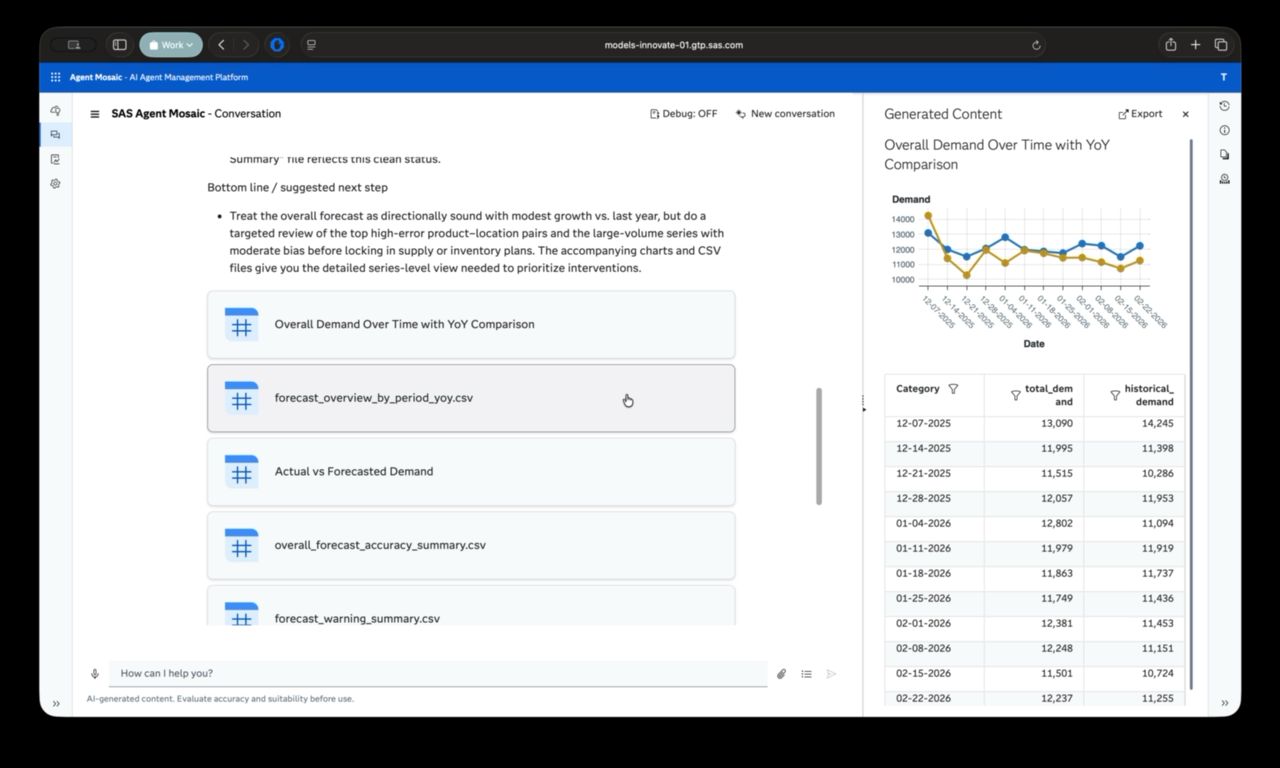This screenshot has height=768, width=1280.
Task: Attach a file using the paperclip icon
Action: (x=781, y=673)
